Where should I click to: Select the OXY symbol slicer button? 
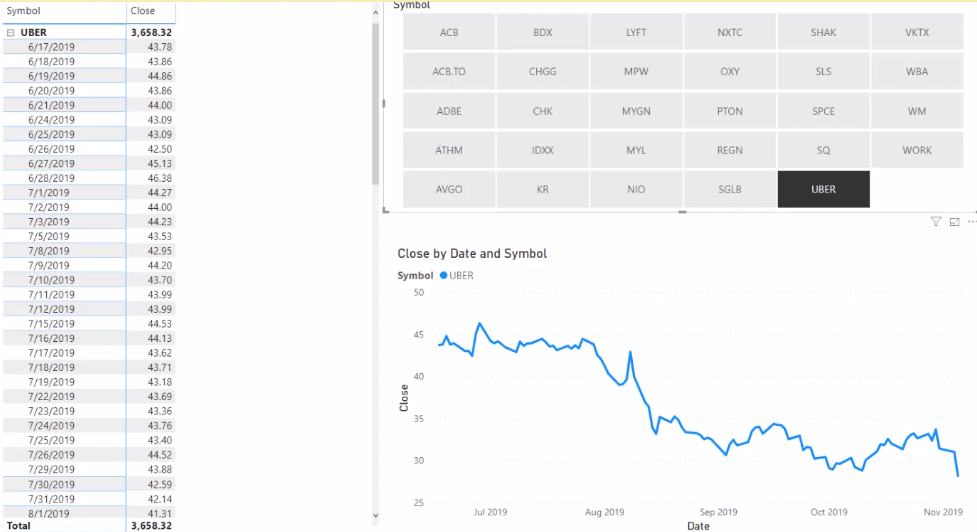coord(730,71)
